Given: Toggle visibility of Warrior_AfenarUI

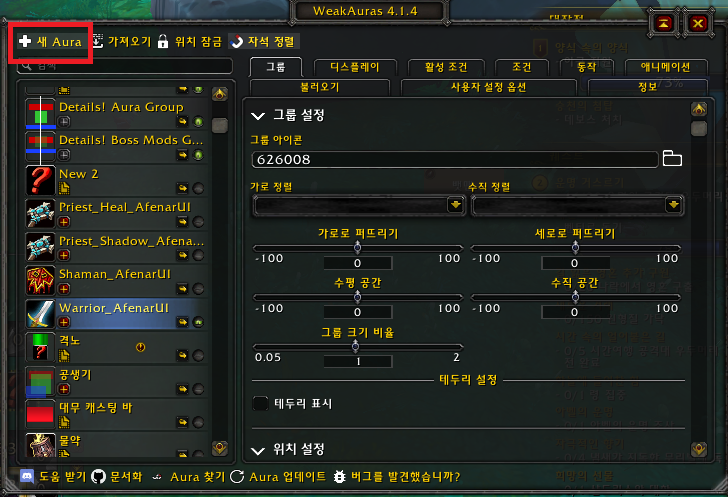Looking at the screenshot, I should (x=198, y=322).
